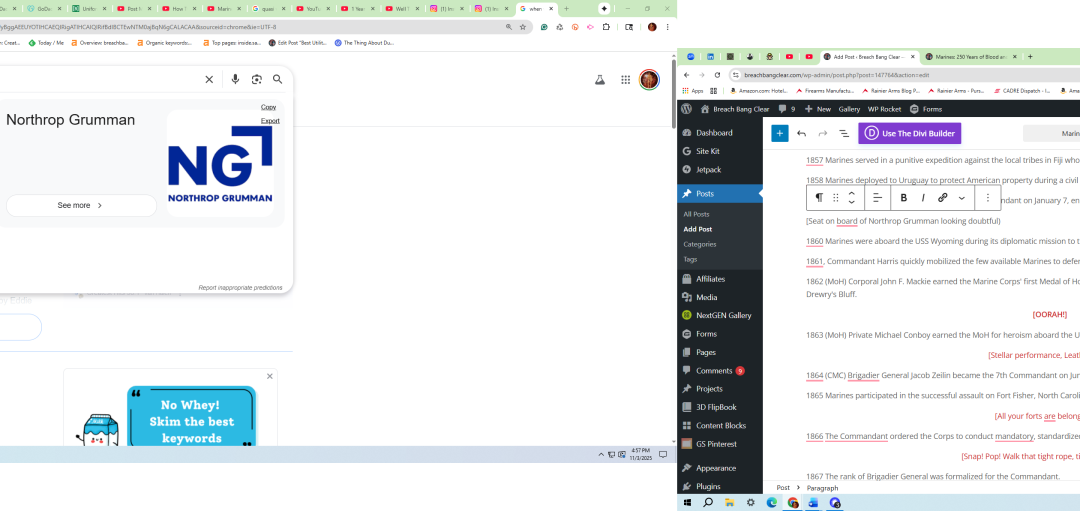
Task: Start voice search with the microphone icon
Action: pos(236,79)
